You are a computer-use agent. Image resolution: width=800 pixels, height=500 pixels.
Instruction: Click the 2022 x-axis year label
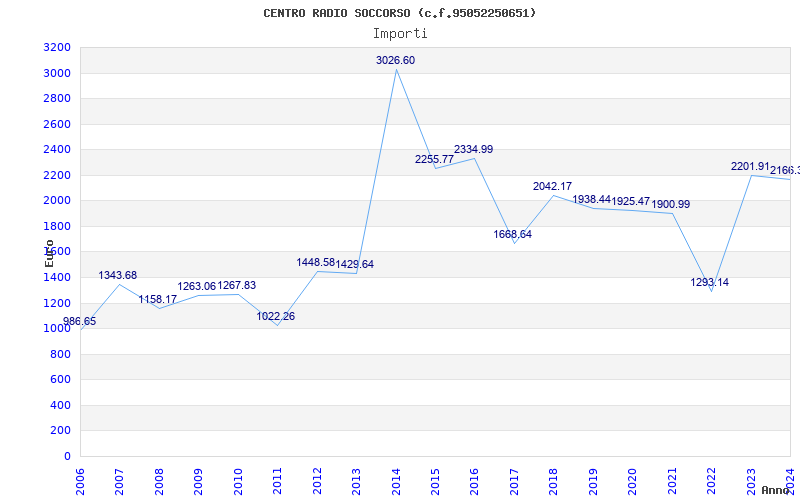pyautogui.click(x=711, y=482)
